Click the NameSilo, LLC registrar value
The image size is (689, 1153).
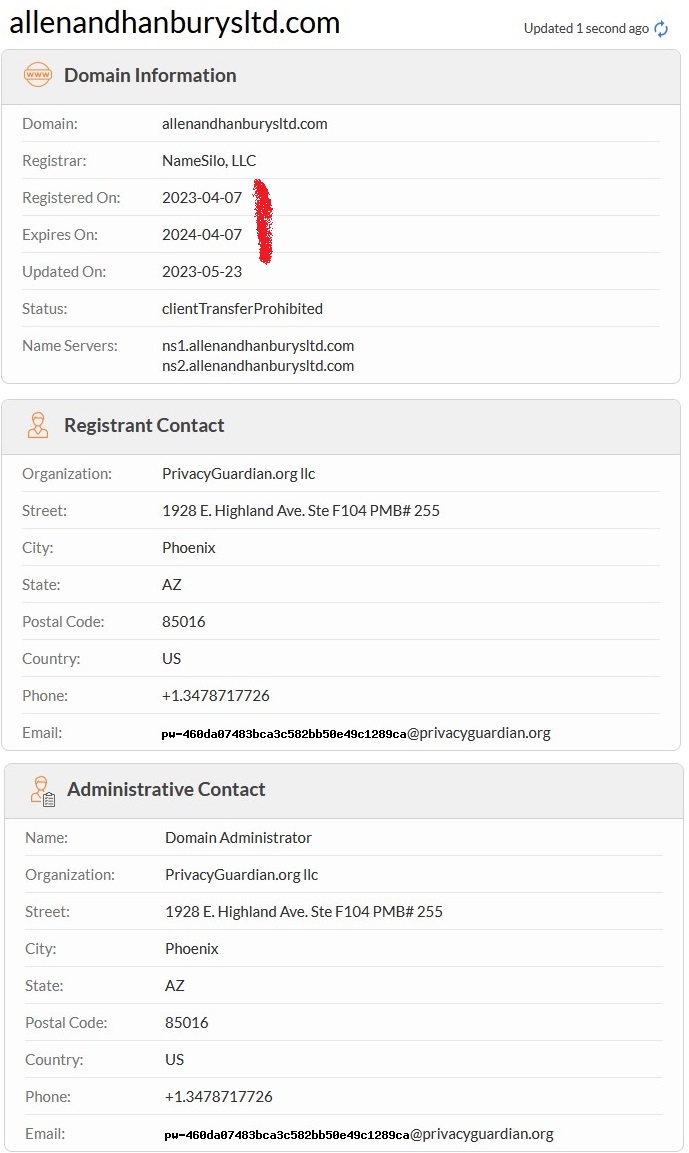[x=209, y=160]
